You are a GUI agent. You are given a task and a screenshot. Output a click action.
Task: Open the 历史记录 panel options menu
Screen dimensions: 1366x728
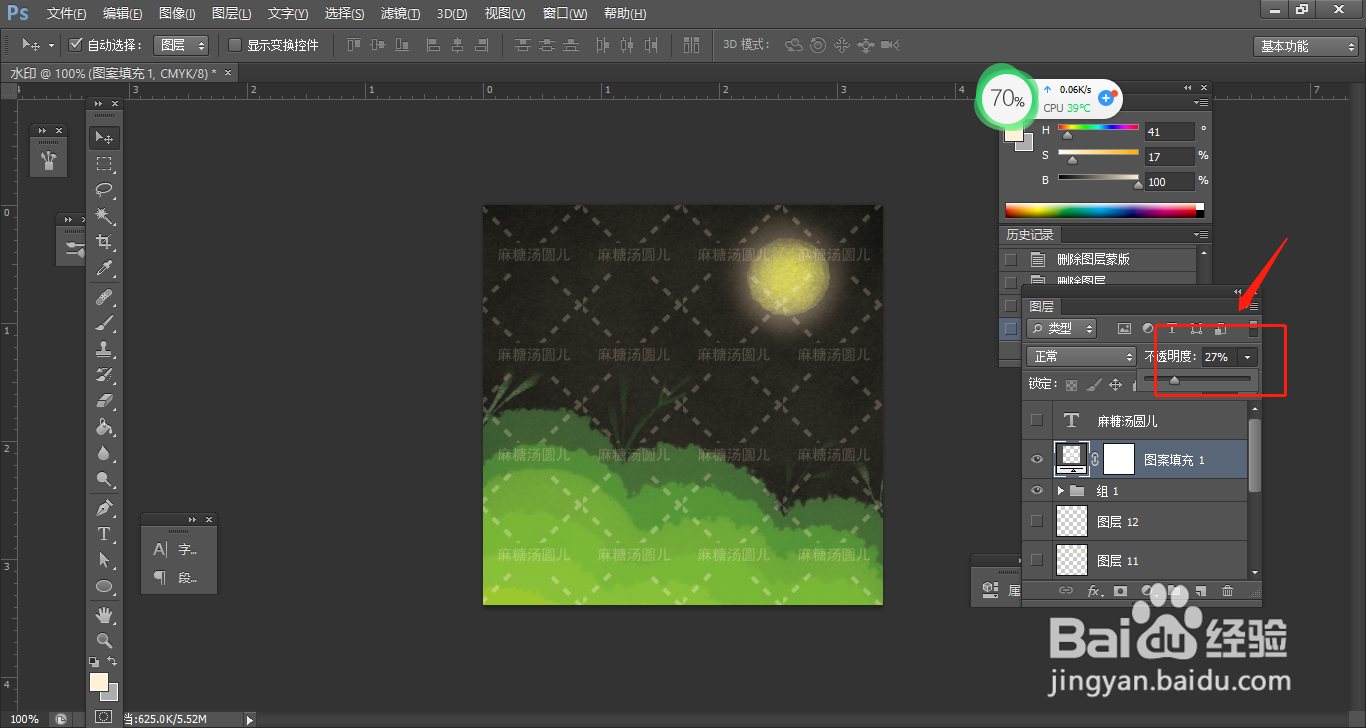tap(1200, 234)
